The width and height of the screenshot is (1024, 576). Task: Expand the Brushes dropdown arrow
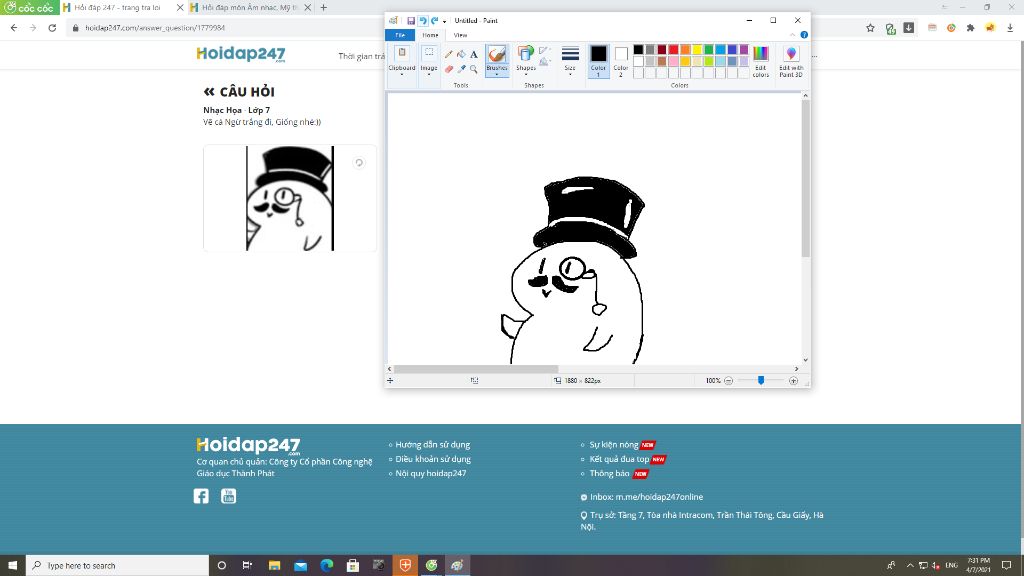496,72
